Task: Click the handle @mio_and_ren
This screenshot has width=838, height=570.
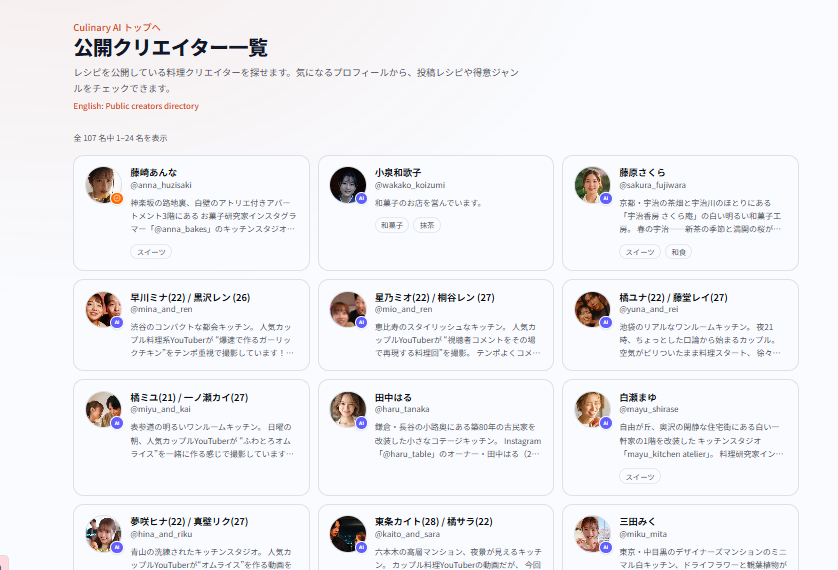Action: coord(404,309)
